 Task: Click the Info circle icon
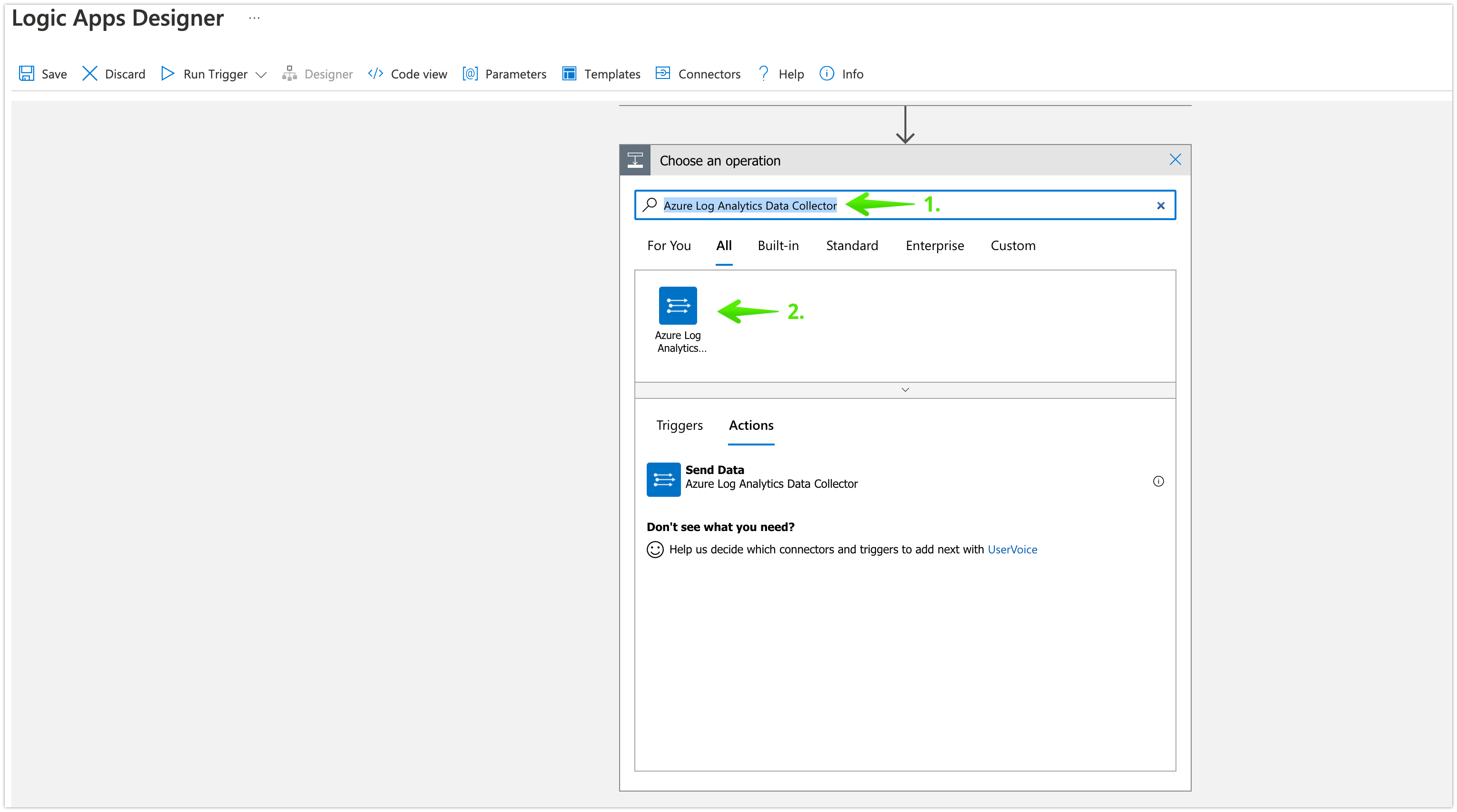(x=826, y=74)
